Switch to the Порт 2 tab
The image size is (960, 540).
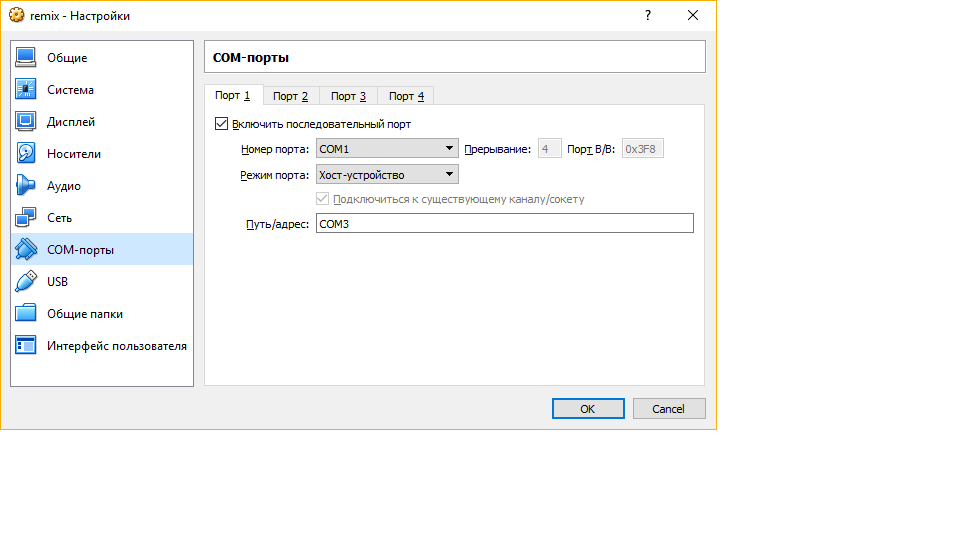tap(290, 96)
